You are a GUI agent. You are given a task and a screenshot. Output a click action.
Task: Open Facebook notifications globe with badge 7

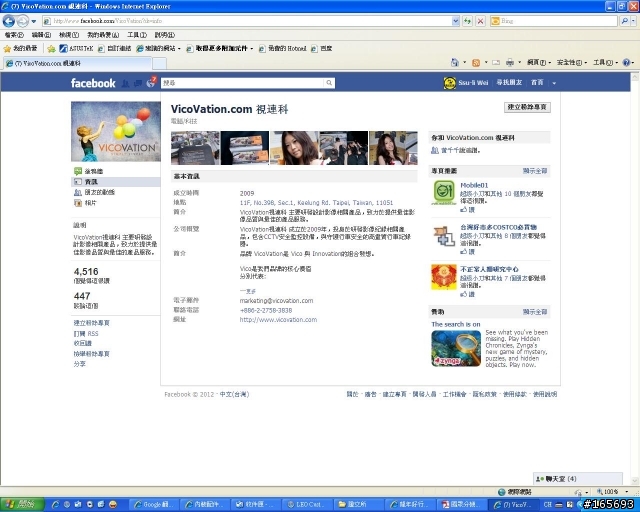pyautogui.click(x=151, y=82)
